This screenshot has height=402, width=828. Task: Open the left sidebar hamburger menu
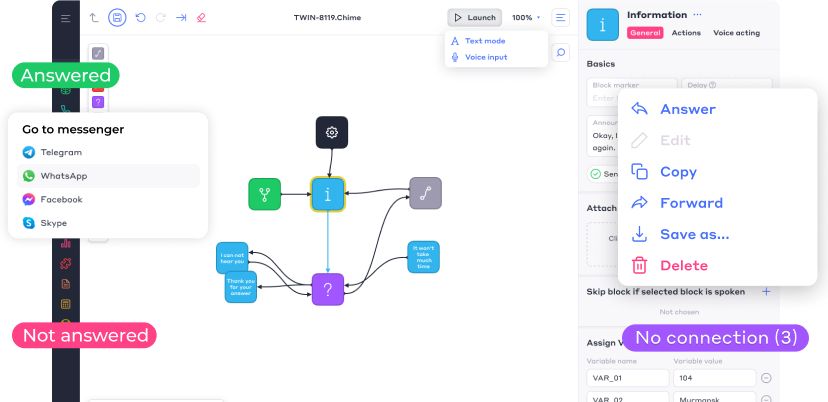point(66,18)
